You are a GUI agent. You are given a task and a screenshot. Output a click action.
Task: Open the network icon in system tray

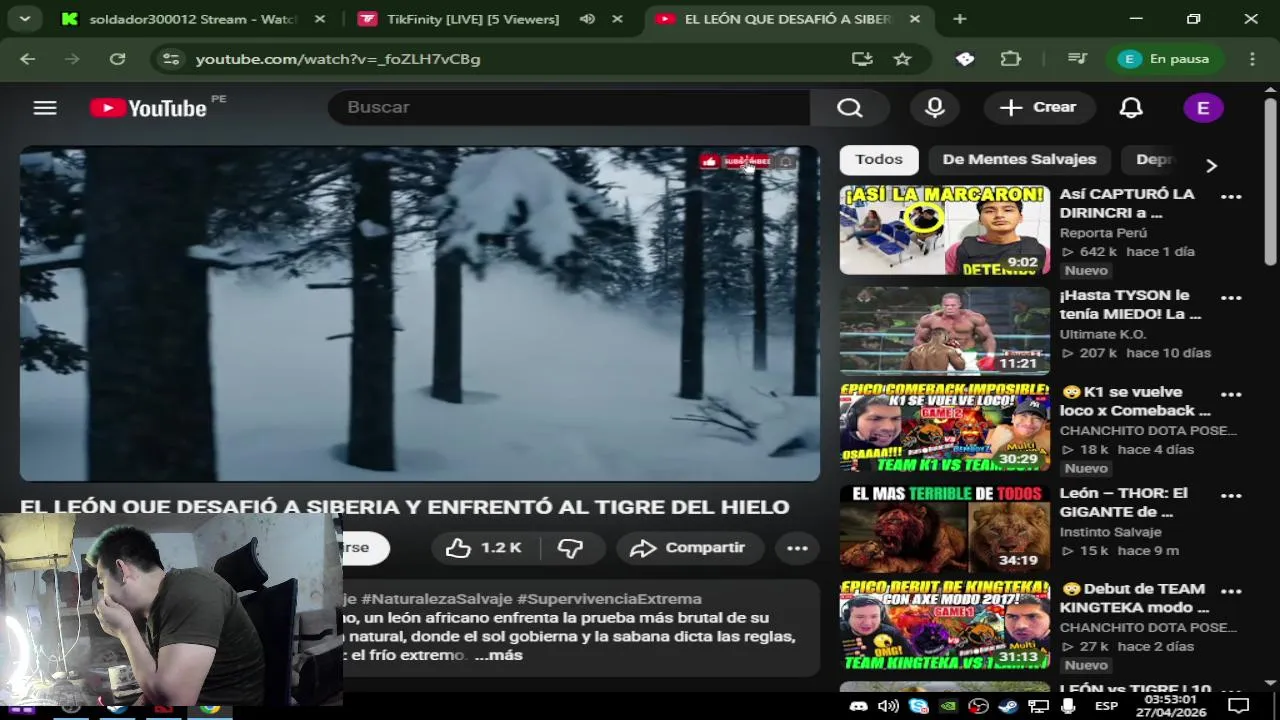(1038, 707)
